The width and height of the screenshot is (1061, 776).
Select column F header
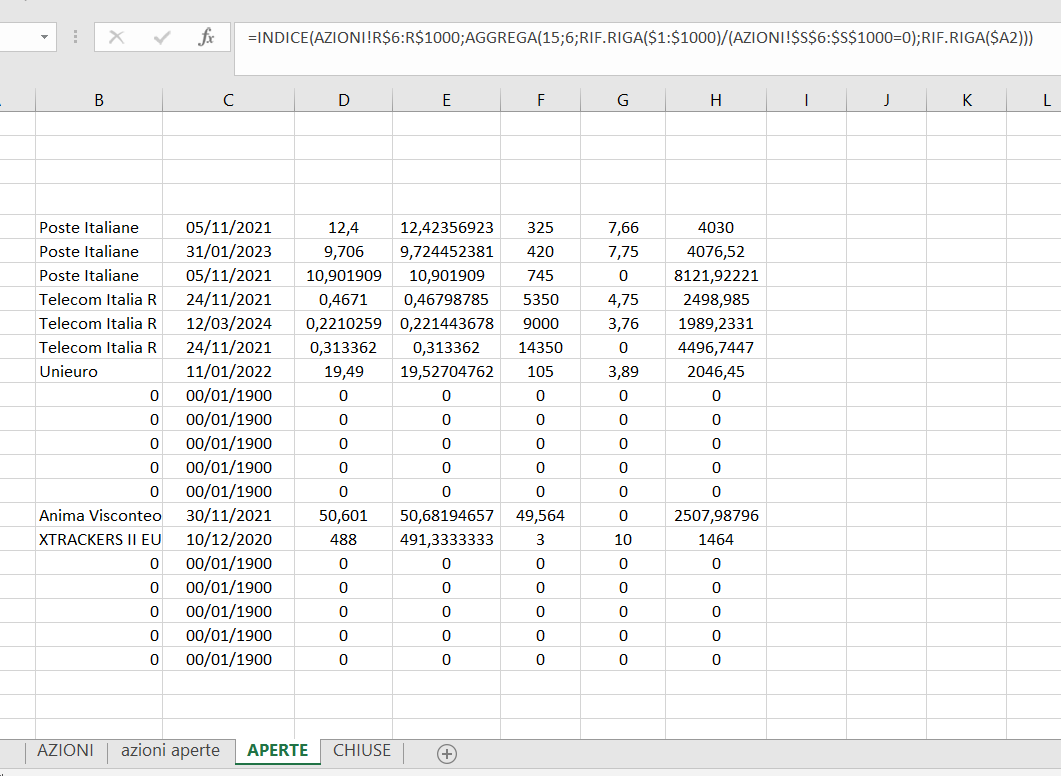coord(541,100)
